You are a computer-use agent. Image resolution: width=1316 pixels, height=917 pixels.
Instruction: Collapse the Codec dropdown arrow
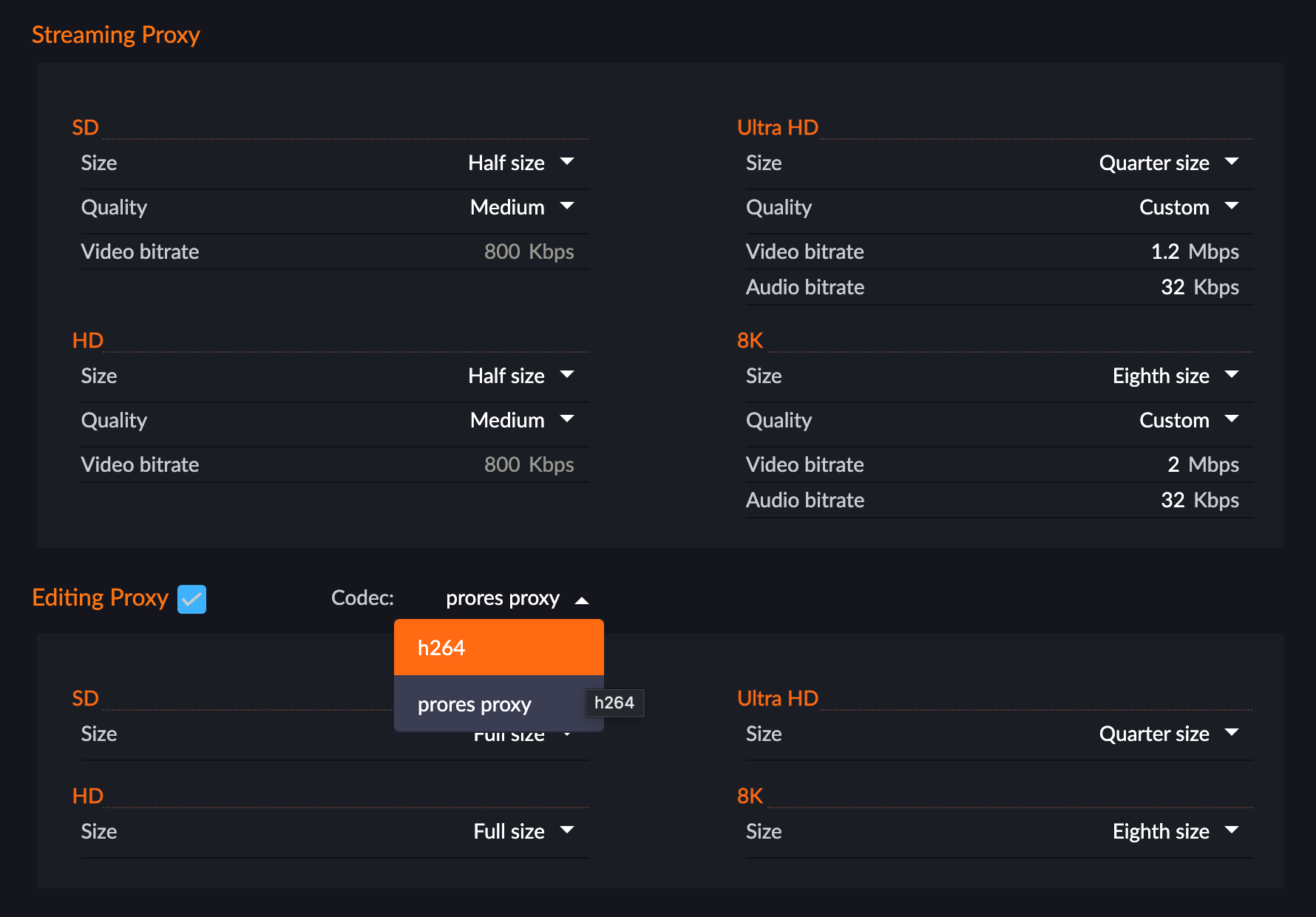pos(582,600)
